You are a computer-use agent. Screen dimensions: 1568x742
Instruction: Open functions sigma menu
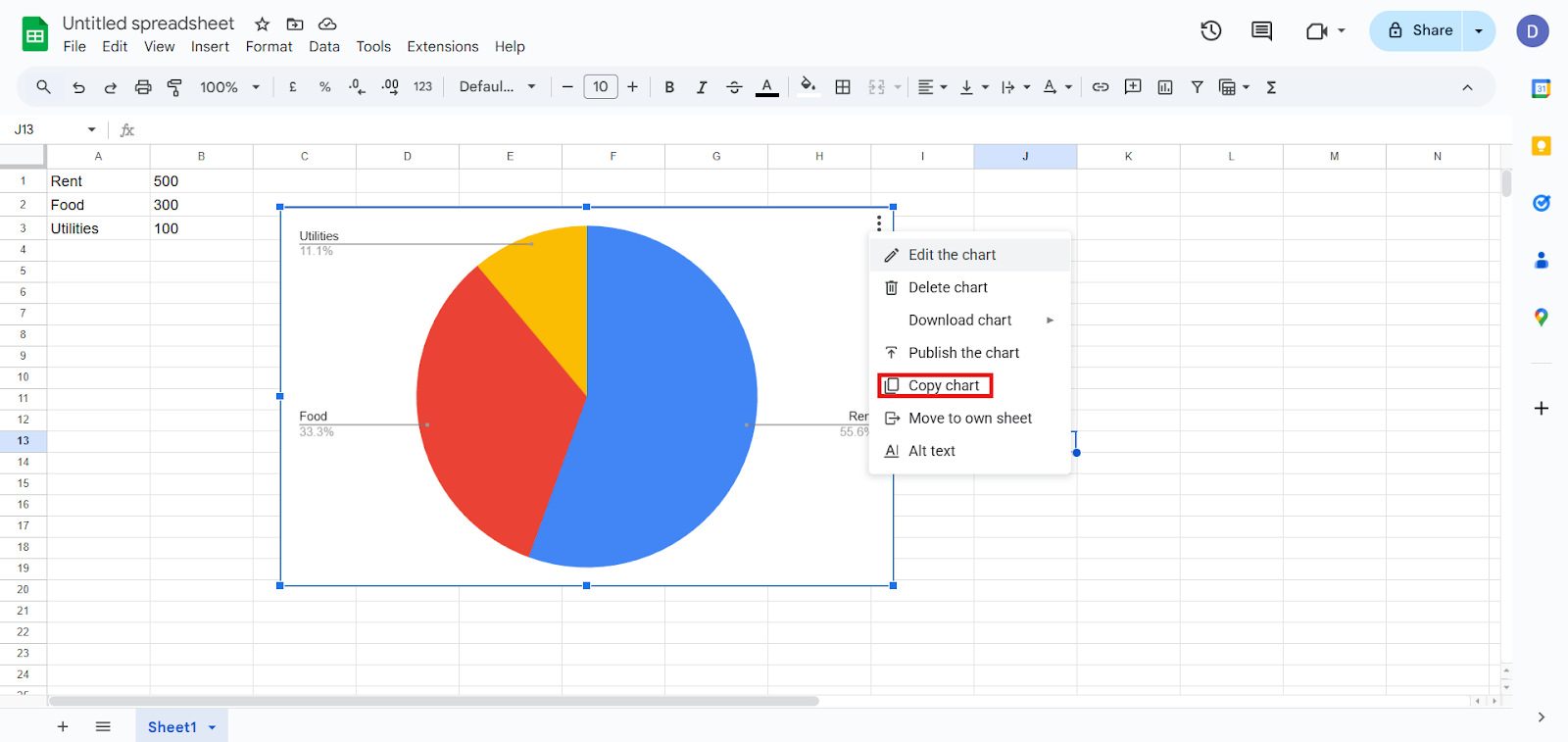pyautogui.click(x=1271, y=87)
